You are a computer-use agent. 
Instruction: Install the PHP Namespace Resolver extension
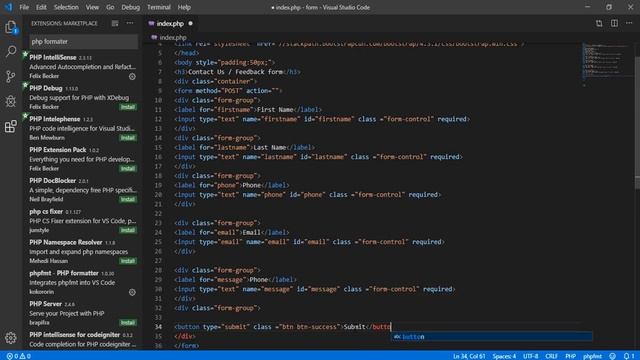(x=128, y=261)
